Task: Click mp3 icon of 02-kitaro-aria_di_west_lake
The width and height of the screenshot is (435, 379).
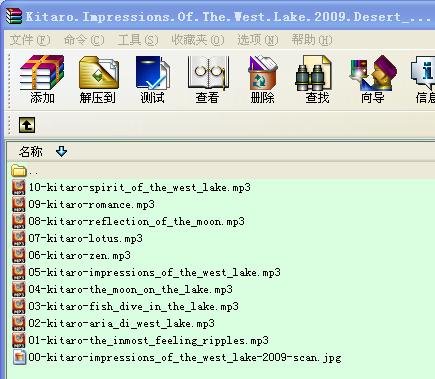Action: point(19,323)
